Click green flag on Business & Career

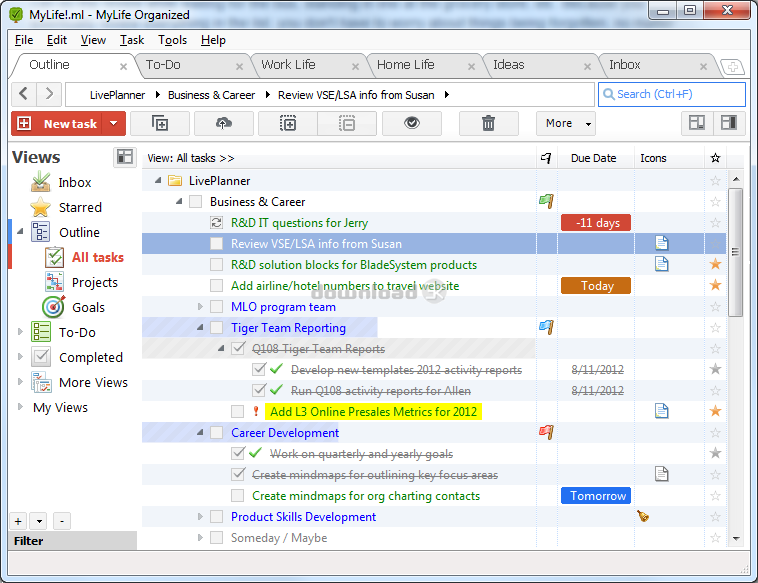click(546, 201)
